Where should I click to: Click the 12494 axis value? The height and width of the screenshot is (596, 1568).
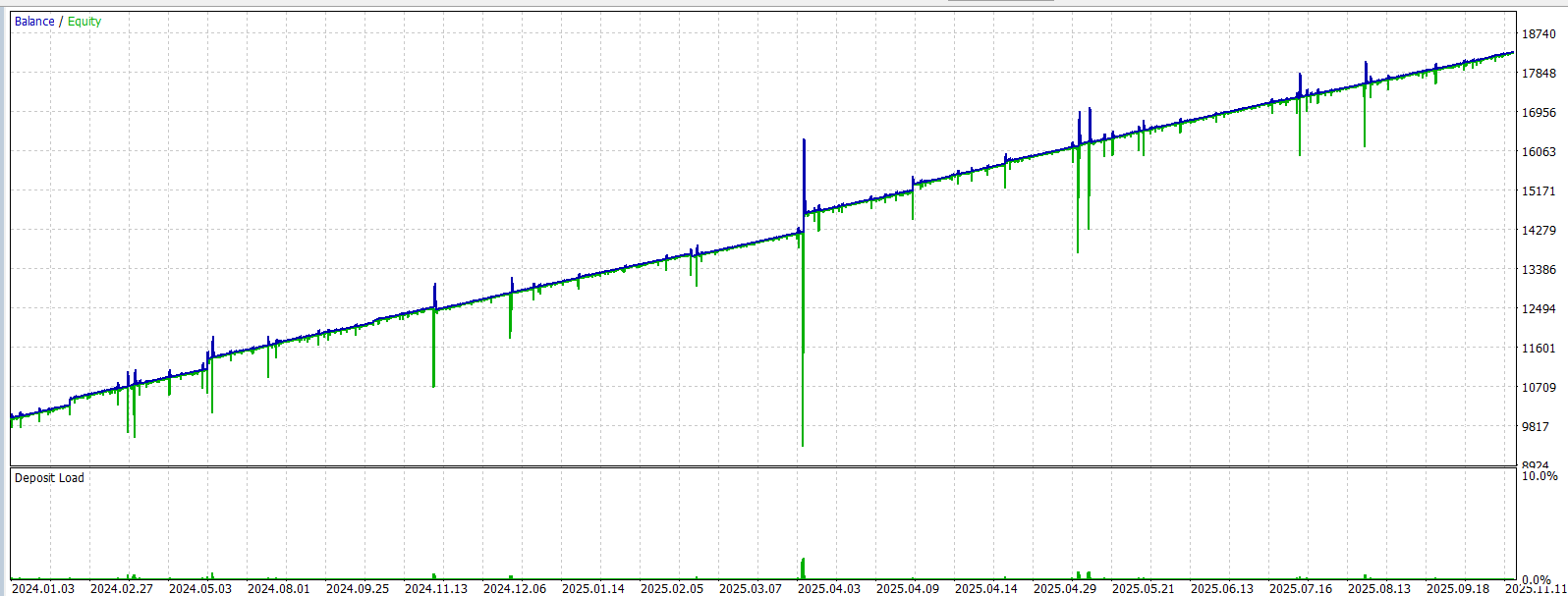(x=1539, y=309)
